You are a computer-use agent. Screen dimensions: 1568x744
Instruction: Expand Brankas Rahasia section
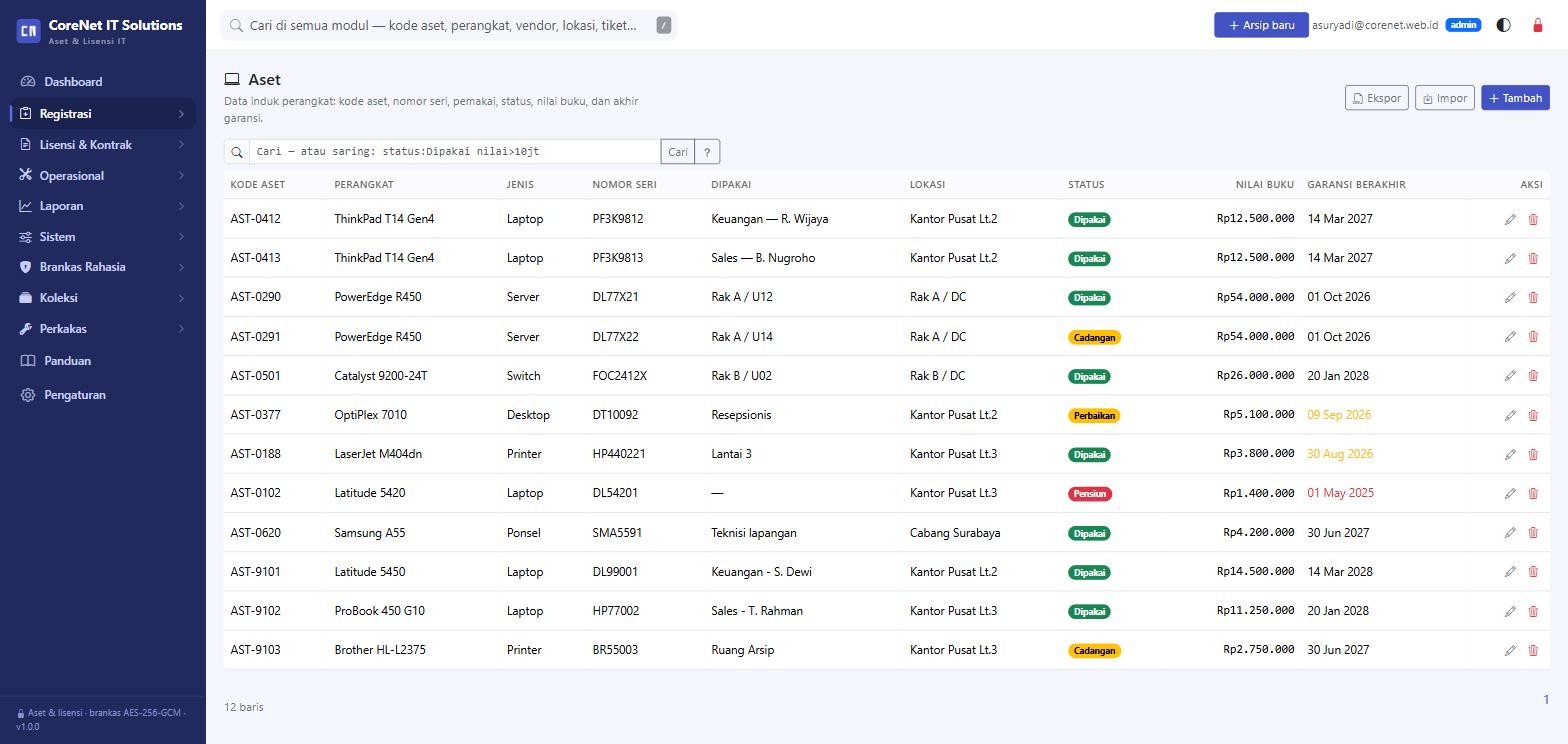click(103, 267)
